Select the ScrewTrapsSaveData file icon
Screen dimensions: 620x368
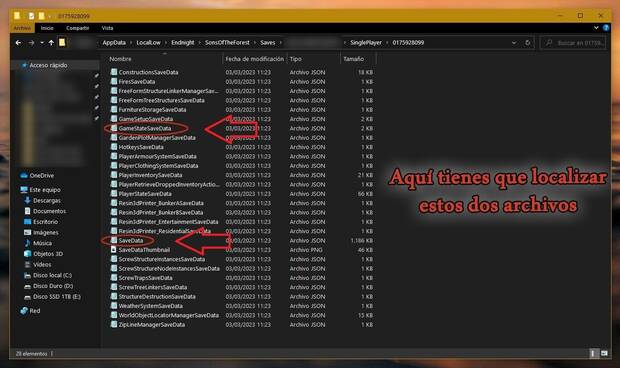114,278
